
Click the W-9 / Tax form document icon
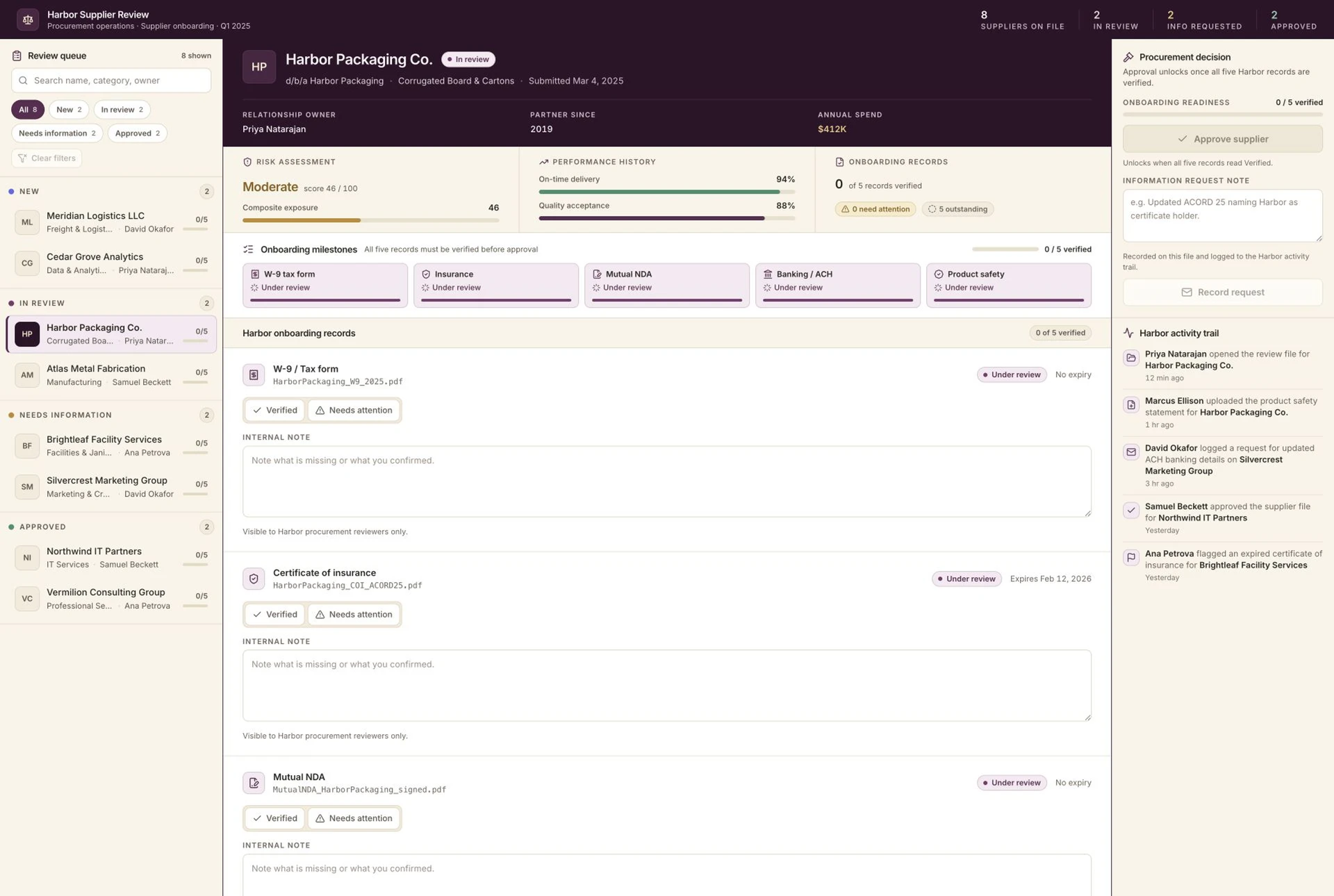[254, 374]
